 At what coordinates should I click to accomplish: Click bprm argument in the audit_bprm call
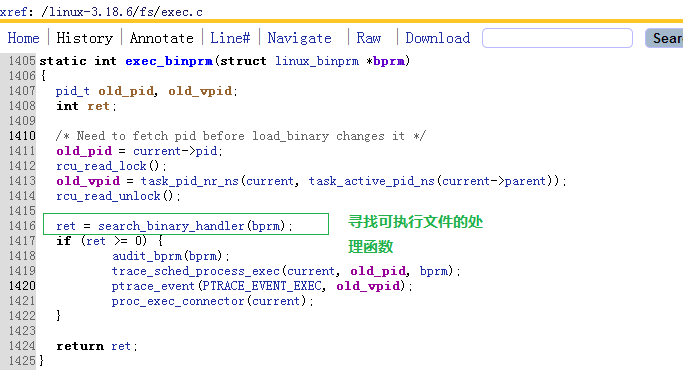coord(203,256)
